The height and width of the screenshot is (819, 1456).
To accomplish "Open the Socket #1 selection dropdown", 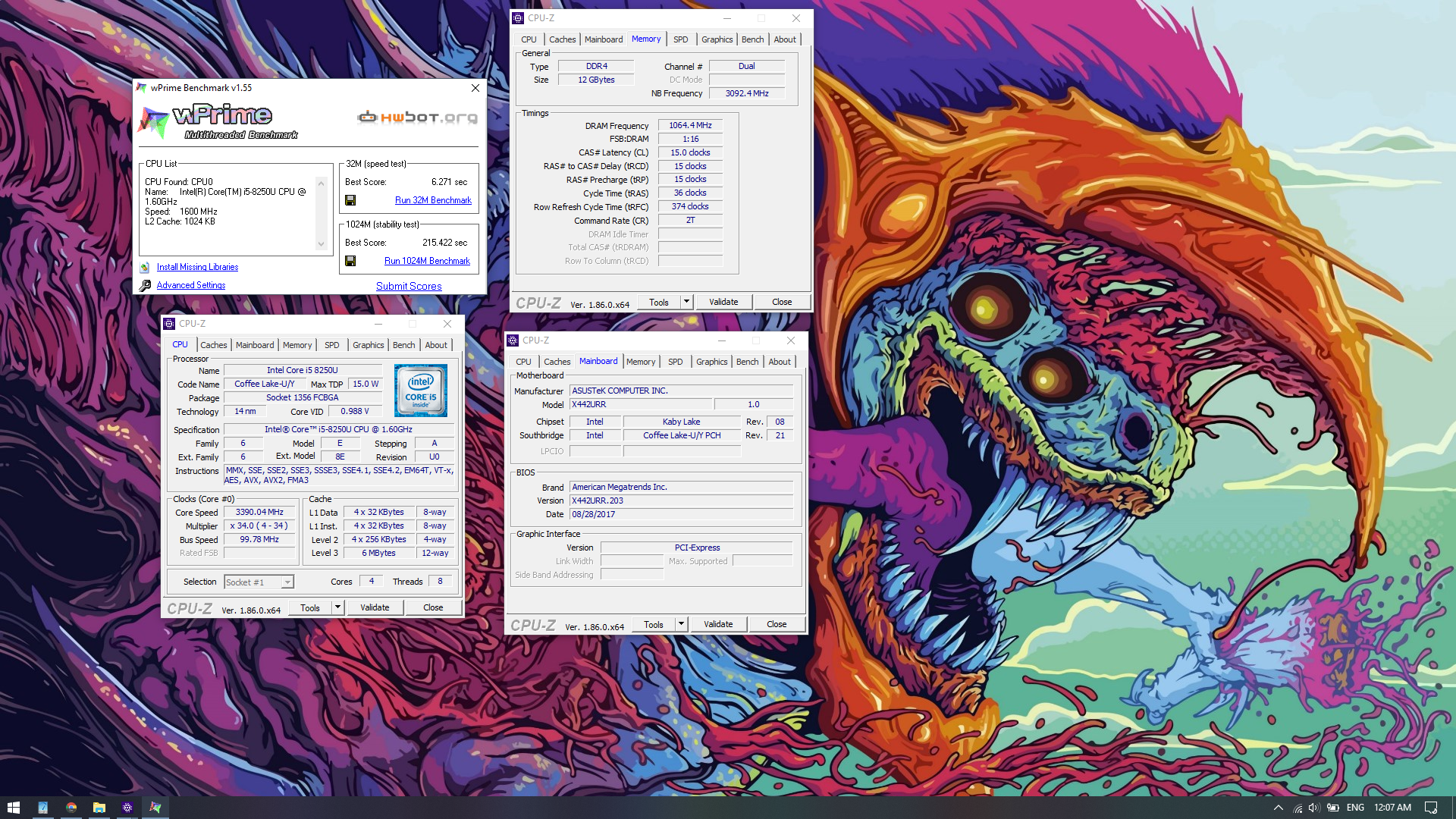I will (287, 582).
